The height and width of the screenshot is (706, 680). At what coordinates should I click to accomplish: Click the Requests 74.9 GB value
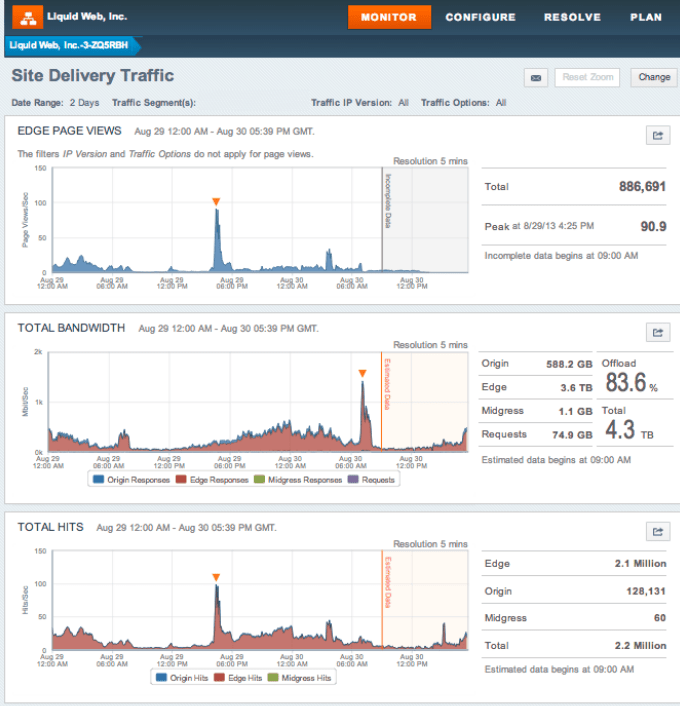click(572, 435)
